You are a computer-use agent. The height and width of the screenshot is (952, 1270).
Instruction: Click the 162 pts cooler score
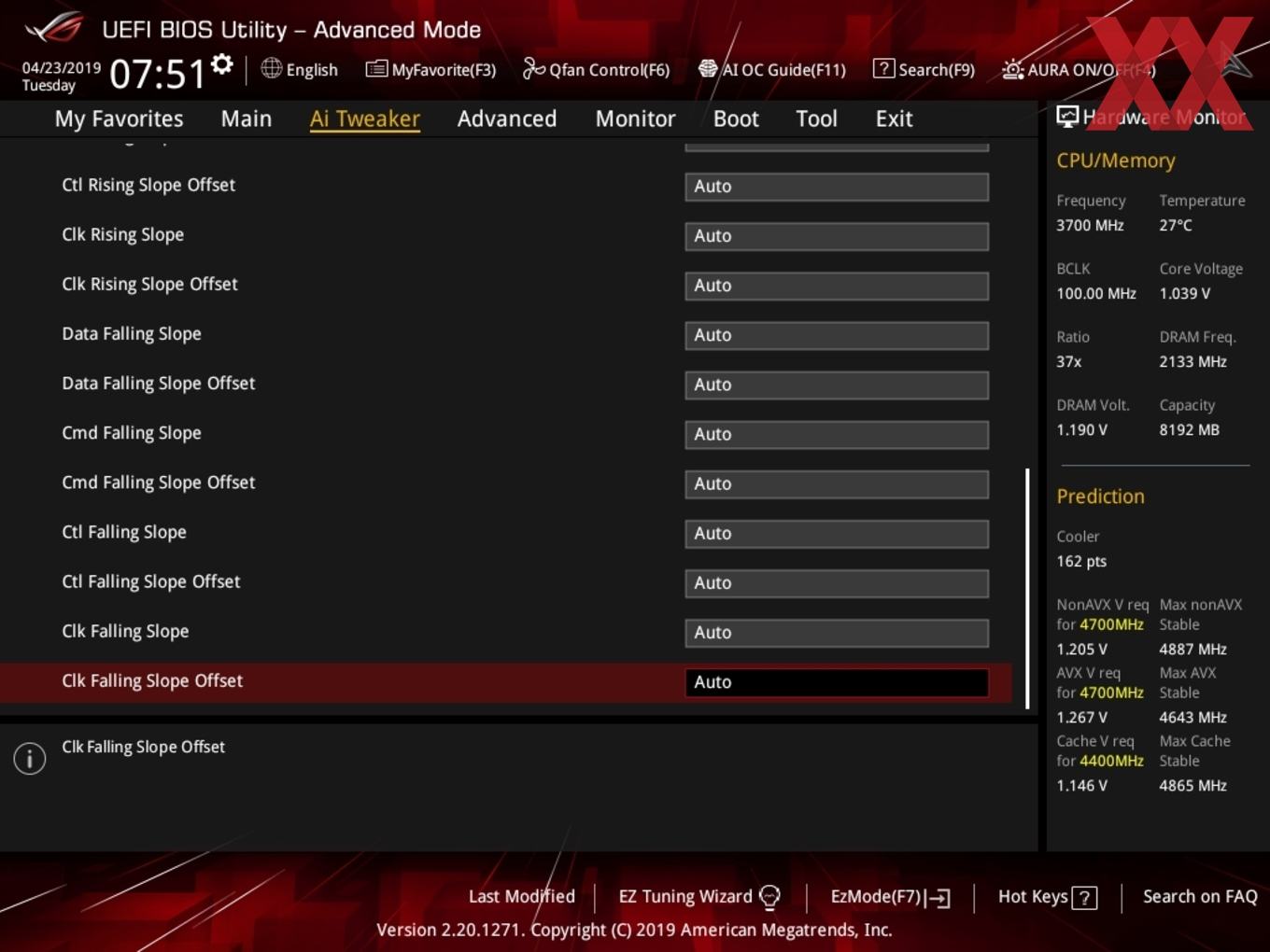[1081, 561]
